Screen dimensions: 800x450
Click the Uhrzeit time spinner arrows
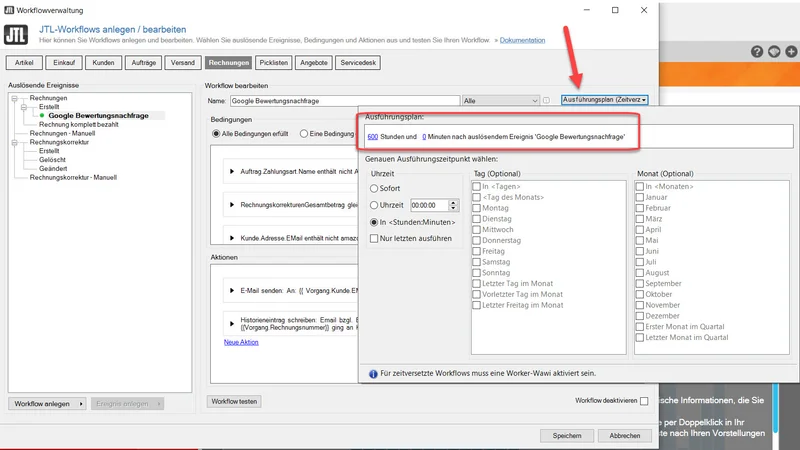tap(453, 205)
